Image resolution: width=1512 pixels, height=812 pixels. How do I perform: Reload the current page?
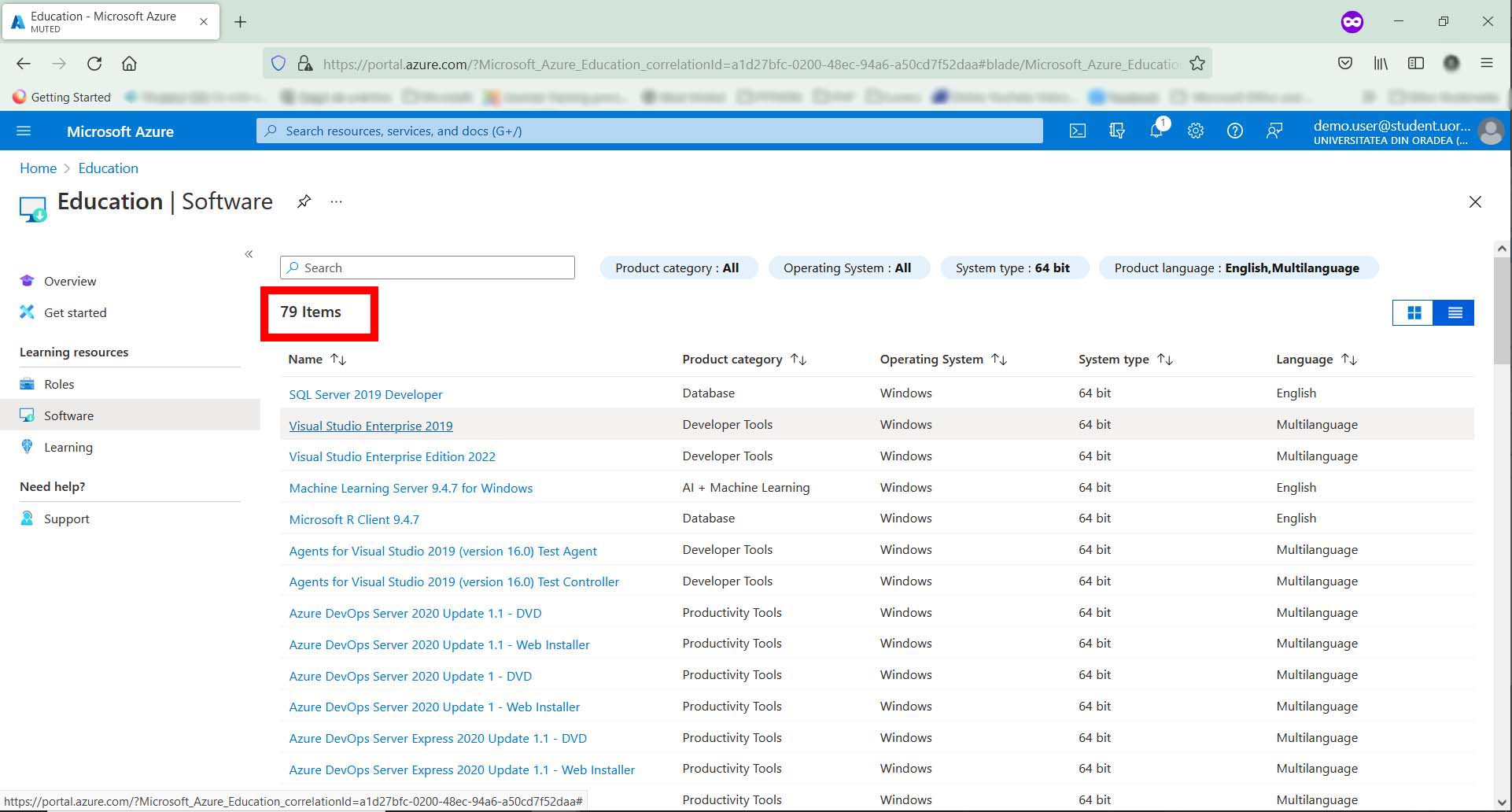(x=94, y=64)
